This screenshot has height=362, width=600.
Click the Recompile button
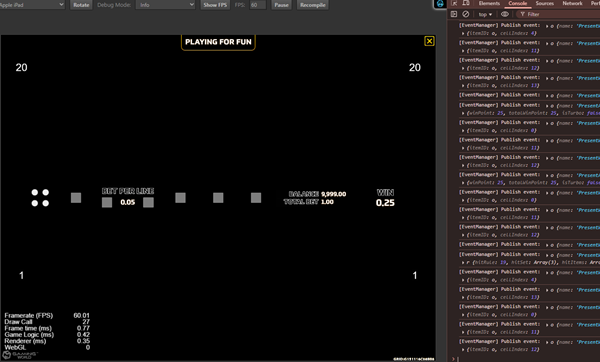click(313, 5)
